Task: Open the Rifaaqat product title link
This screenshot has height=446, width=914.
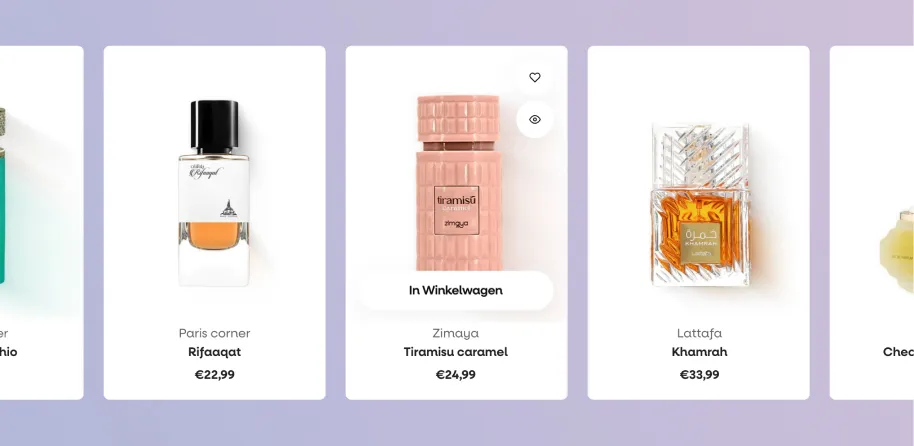Action: click(x=215, y=352)
